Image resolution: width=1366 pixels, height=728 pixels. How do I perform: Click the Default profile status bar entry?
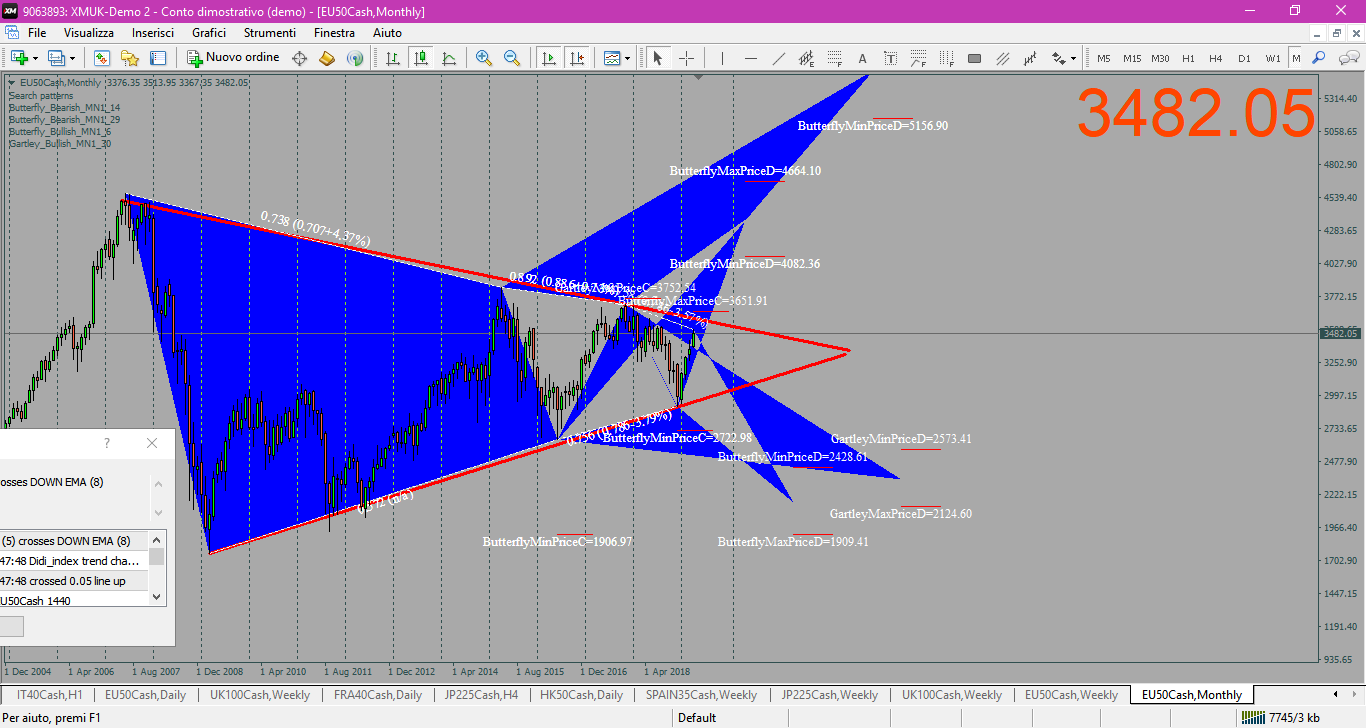[697, 717]
